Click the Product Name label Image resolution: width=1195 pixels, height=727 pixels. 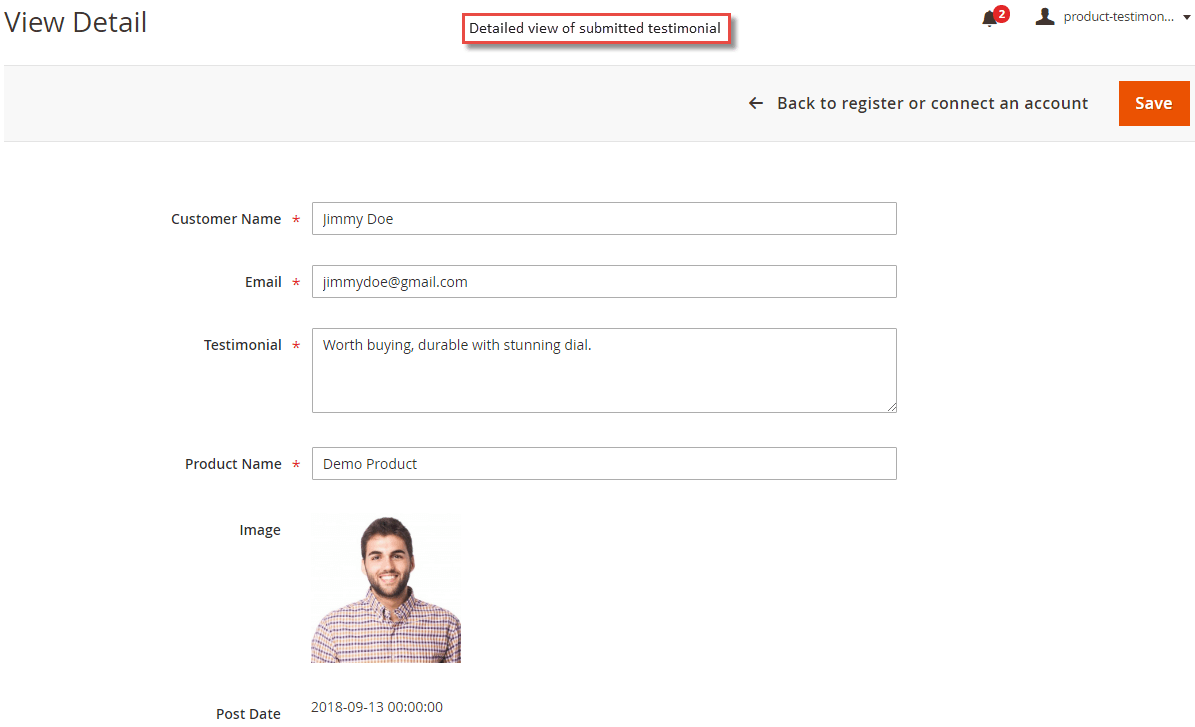(x=232, y=464)
